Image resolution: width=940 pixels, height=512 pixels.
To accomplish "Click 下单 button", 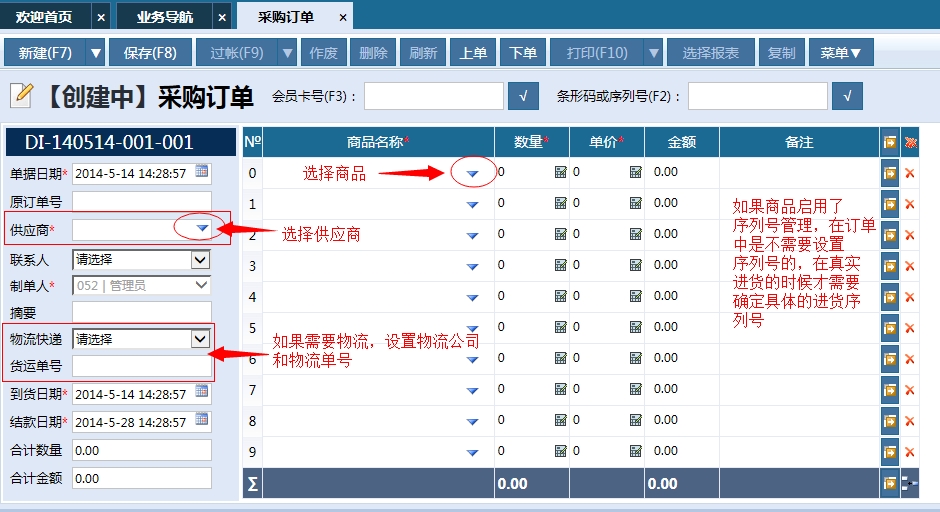I will (523, 53).
